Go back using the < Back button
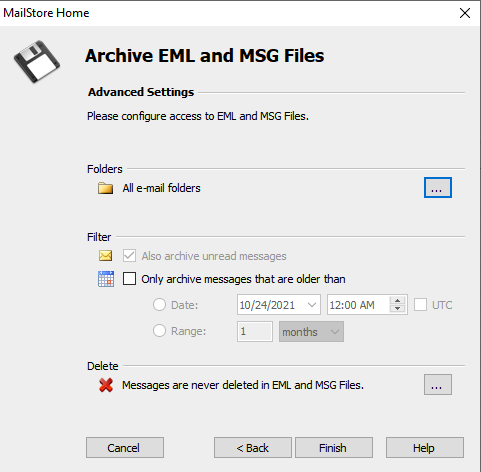The width and height of the screenshot is (481, 472). click(x=253, y=448)
